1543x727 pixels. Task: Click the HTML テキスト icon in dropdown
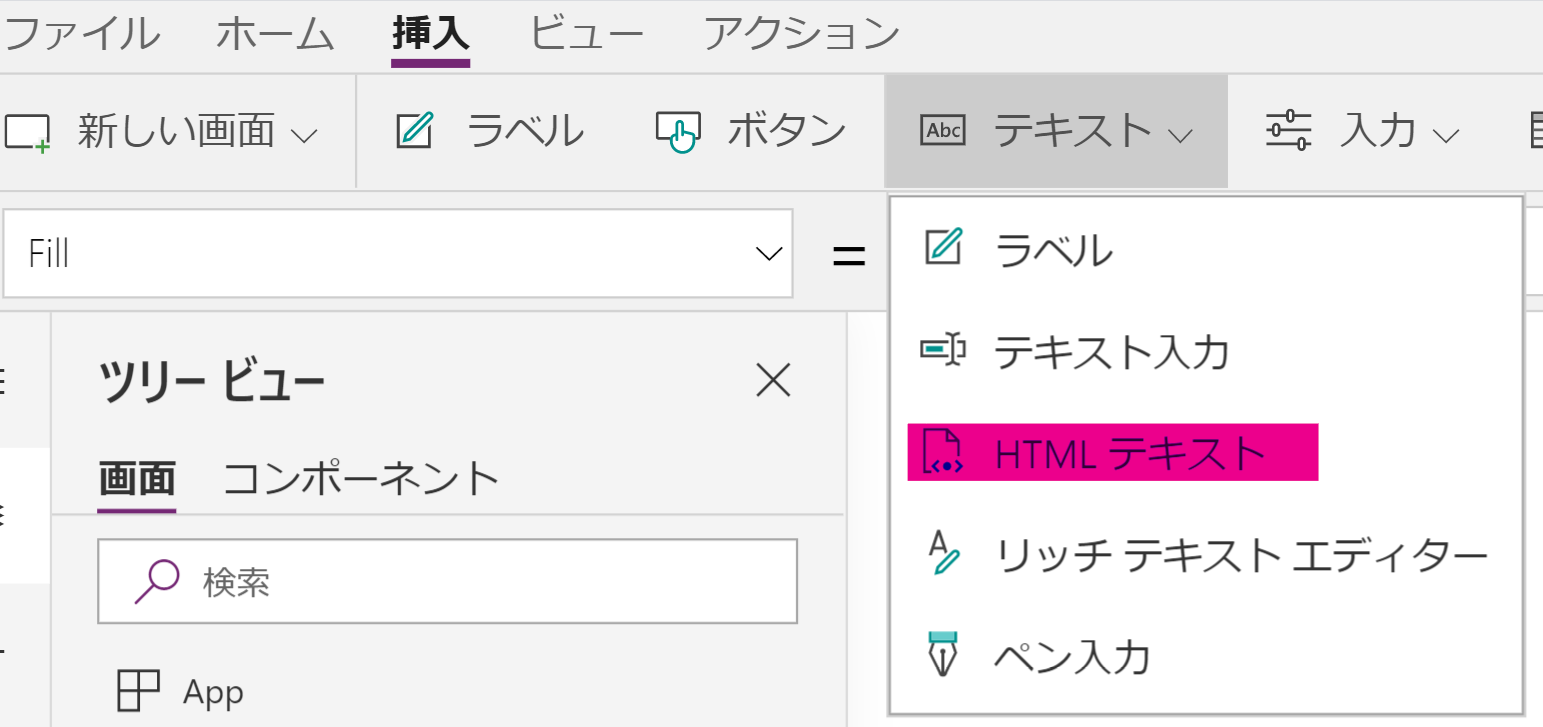tap(942, 453)
